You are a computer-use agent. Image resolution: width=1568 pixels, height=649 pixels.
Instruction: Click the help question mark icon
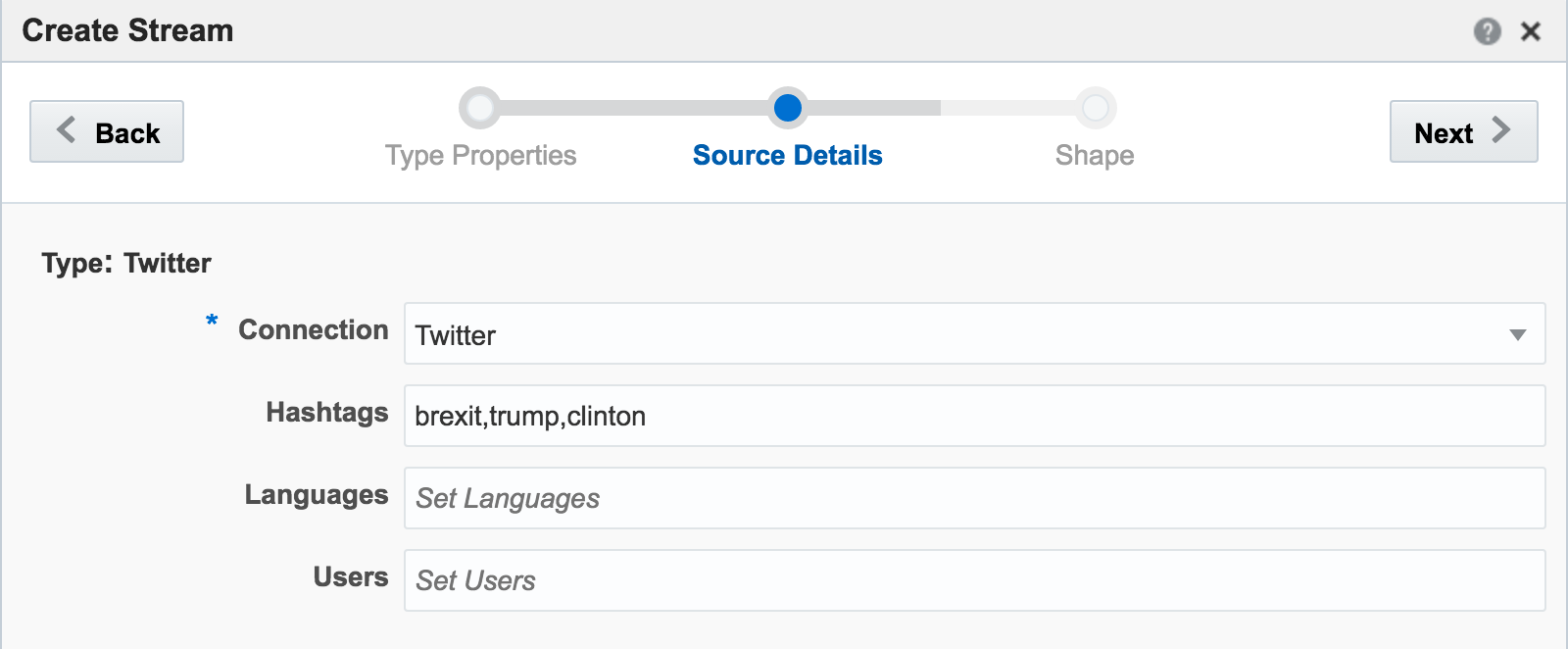1487,31
